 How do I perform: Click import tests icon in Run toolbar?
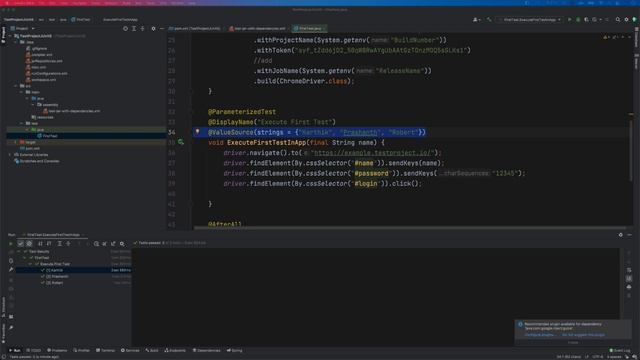[x=105, y=244]
